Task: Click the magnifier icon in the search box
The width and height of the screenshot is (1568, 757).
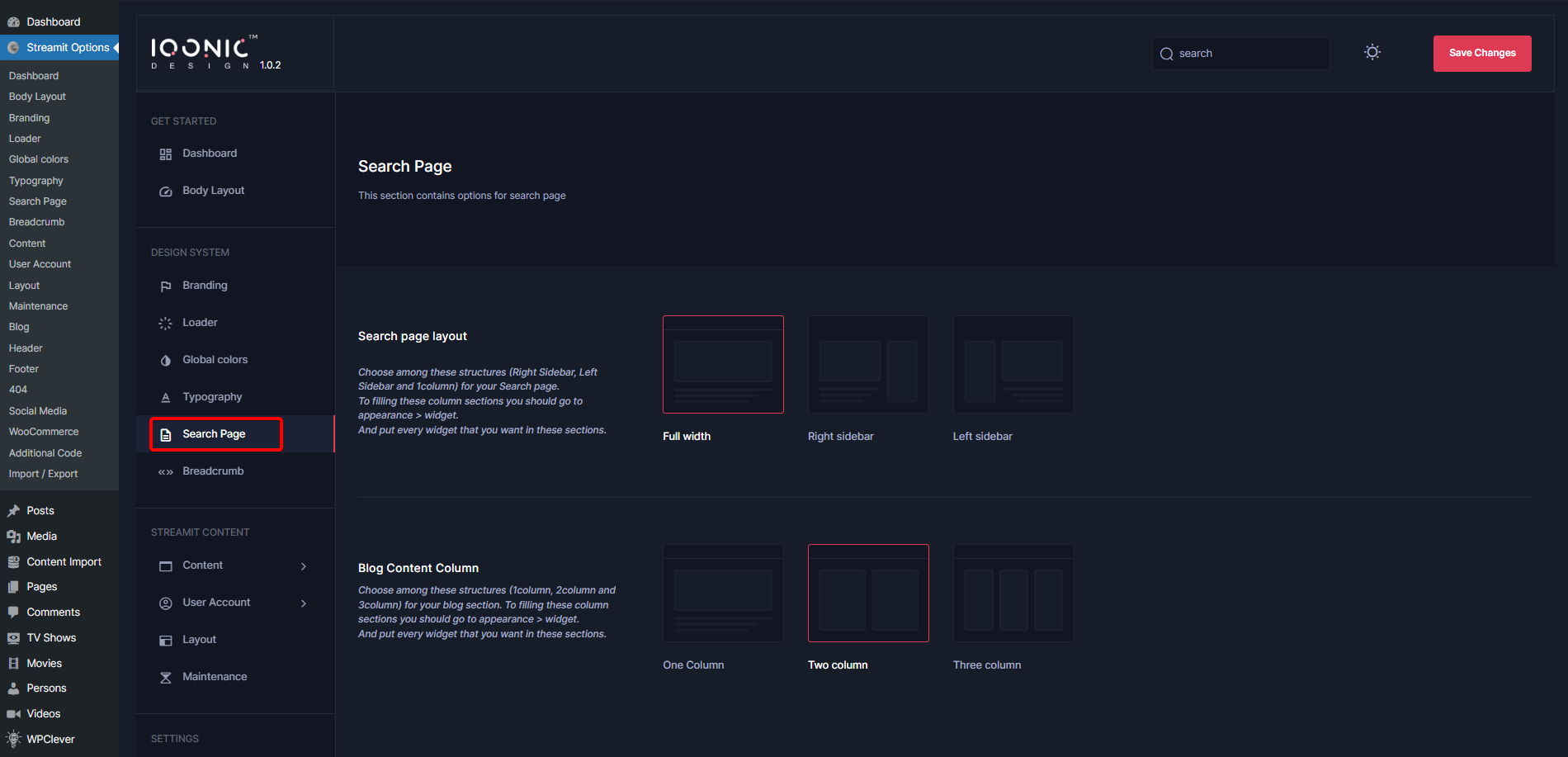Action: tap(1166, 54)
